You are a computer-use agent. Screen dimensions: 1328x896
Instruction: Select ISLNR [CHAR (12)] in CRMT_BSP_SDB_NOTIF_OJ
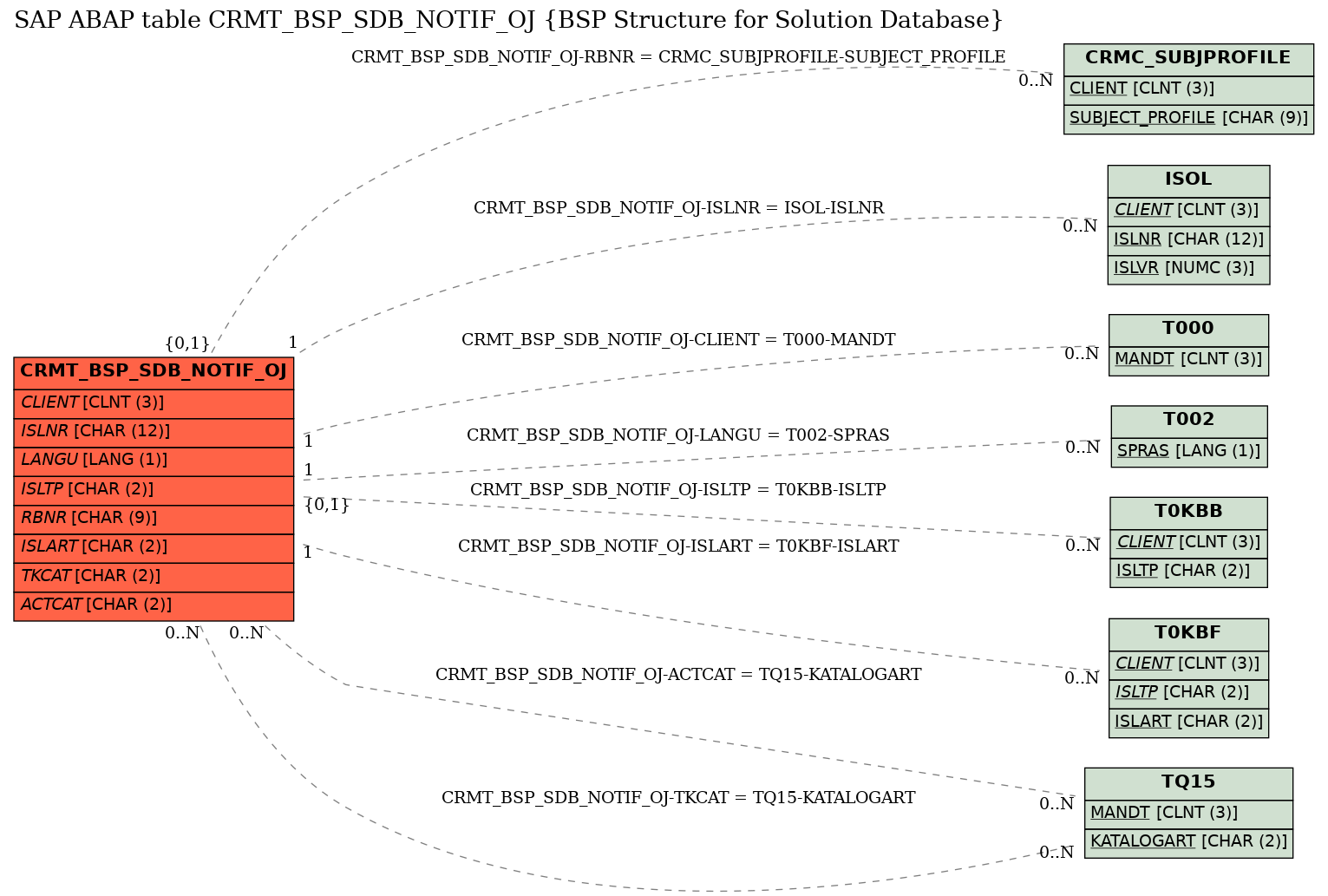154,432
